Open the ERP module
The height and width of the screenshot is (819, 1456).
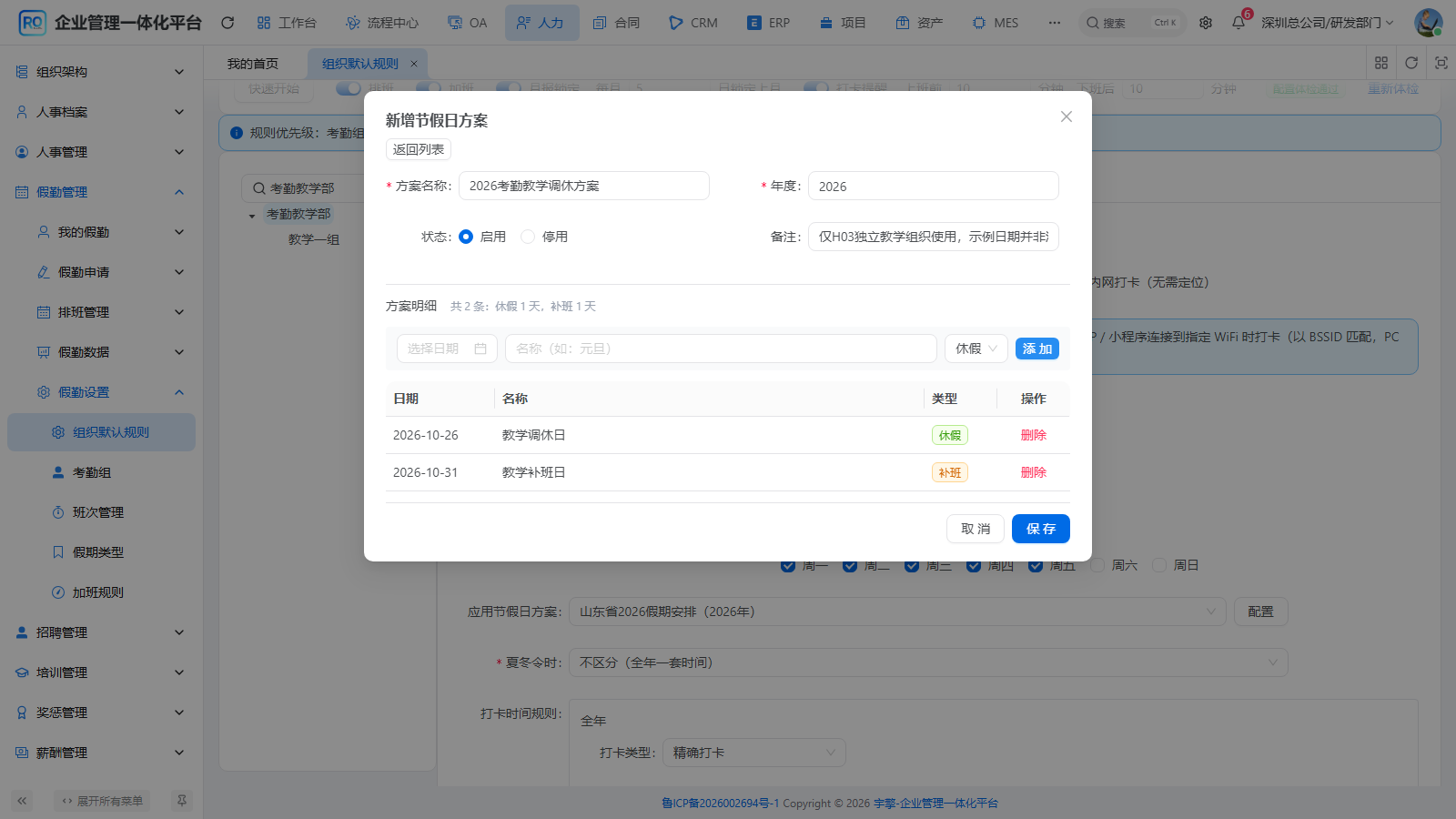point(768,23)
